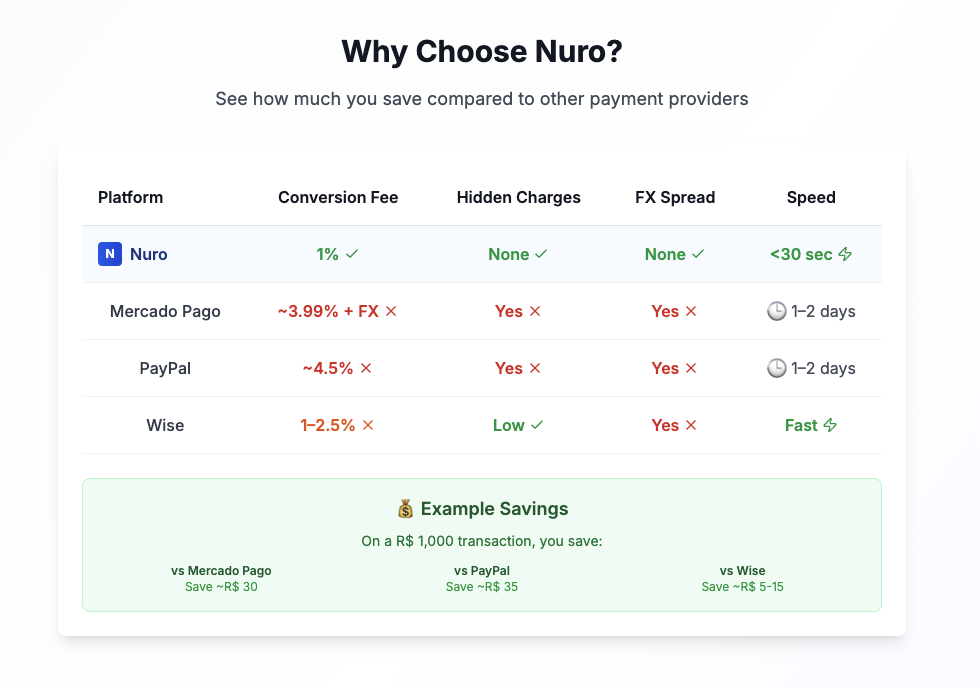Click the X icon beside 1–2.5%
This screenshot has height=688, width=980.
[368, 425]
